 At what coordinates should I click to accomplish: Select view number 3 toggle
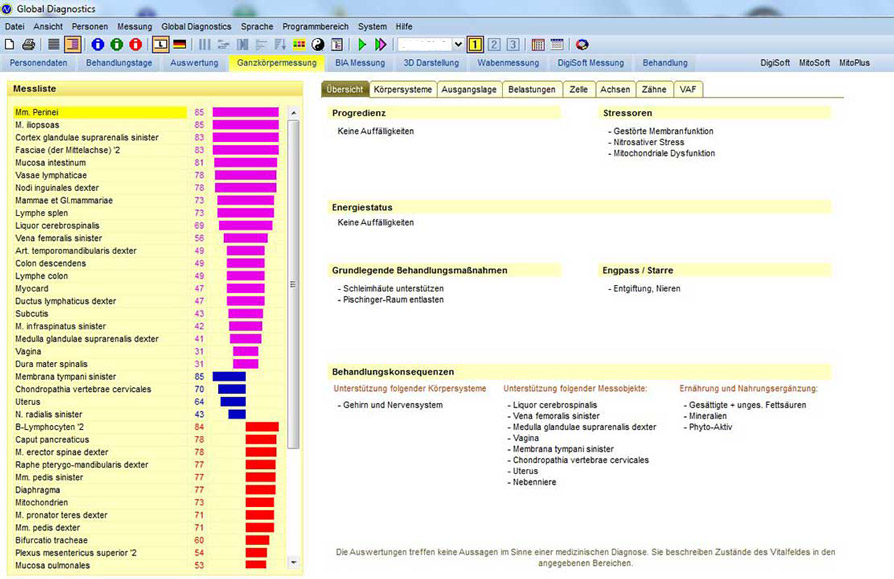click(x=513, y=44)
